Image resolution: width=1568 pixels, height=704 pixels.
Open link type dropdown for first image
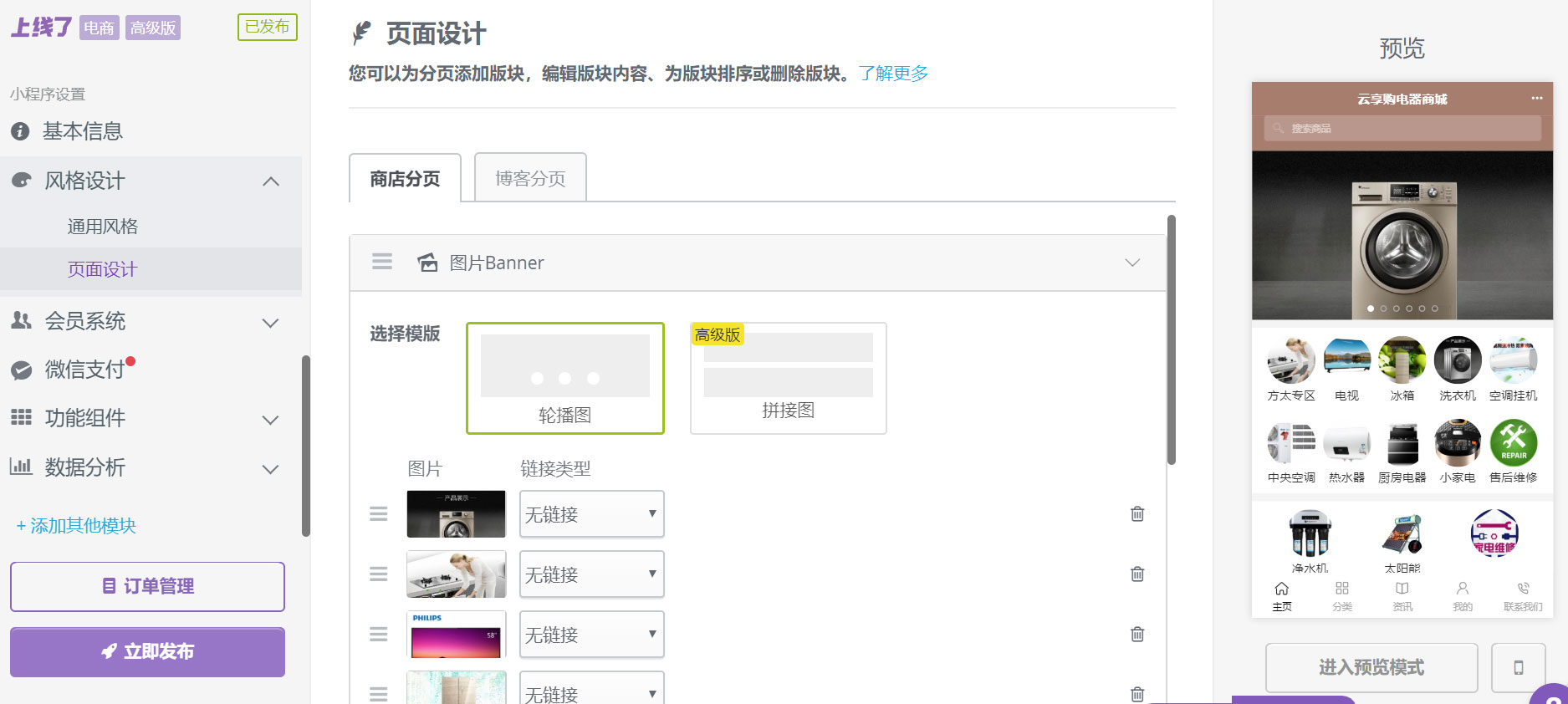click(591, 513)
